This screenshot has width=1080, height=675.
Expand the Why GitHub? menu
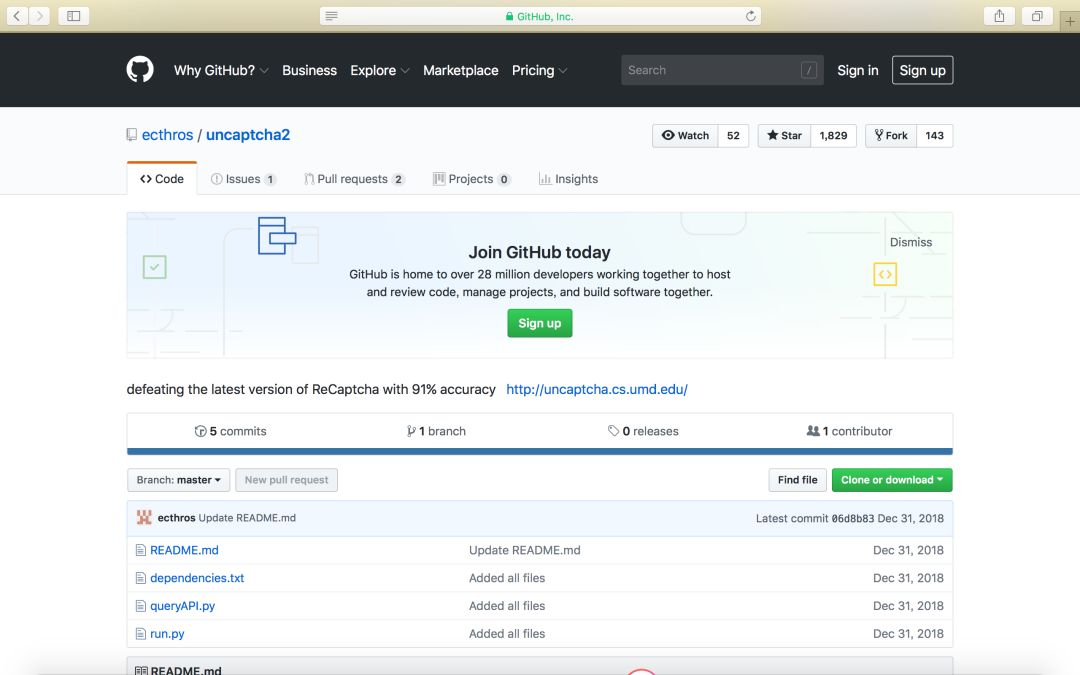coord(221,70)
